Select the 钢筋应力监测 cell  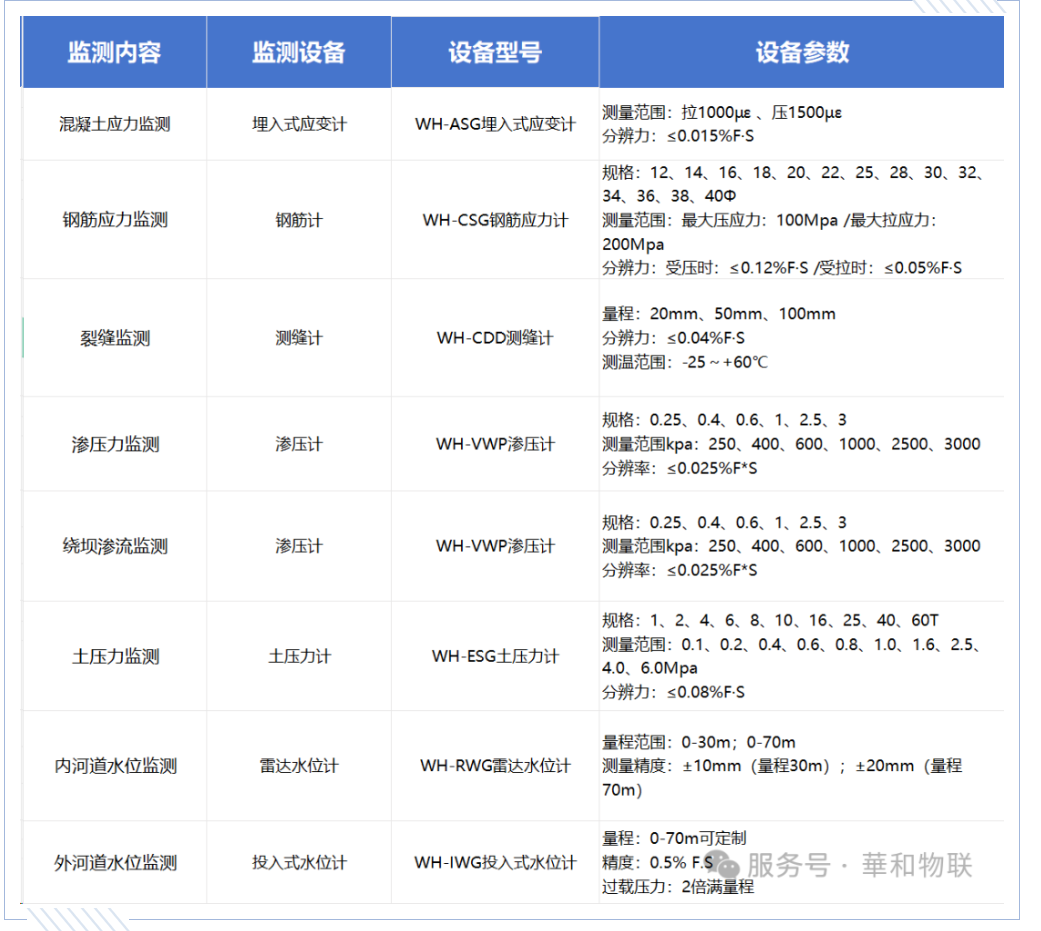click(114, 220)
